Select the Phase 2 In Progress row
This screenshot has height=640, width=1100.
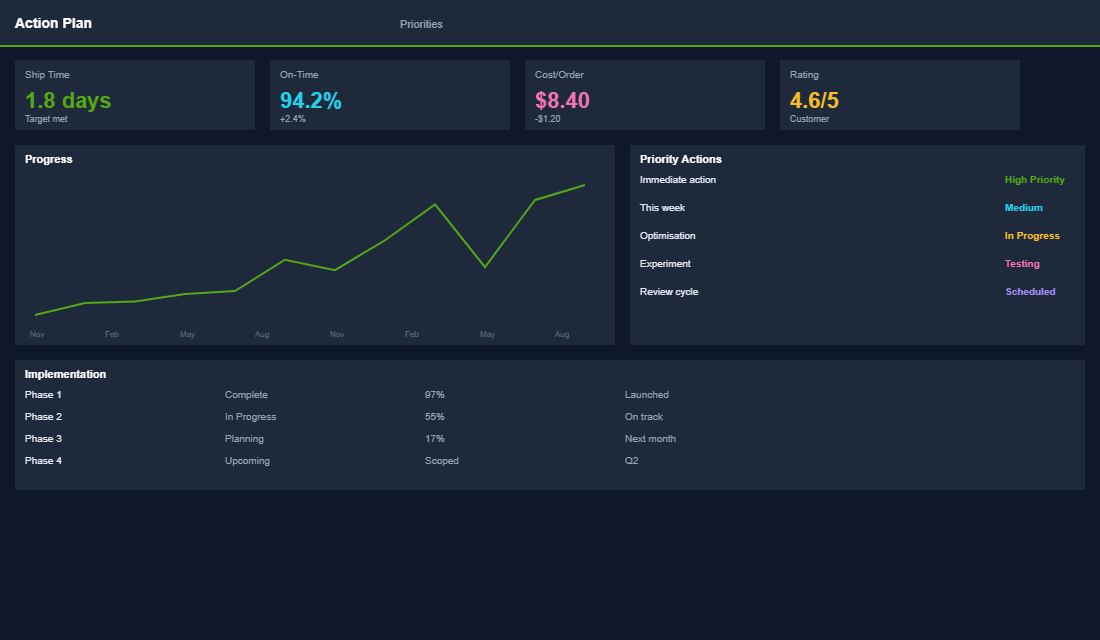point(251,416)
